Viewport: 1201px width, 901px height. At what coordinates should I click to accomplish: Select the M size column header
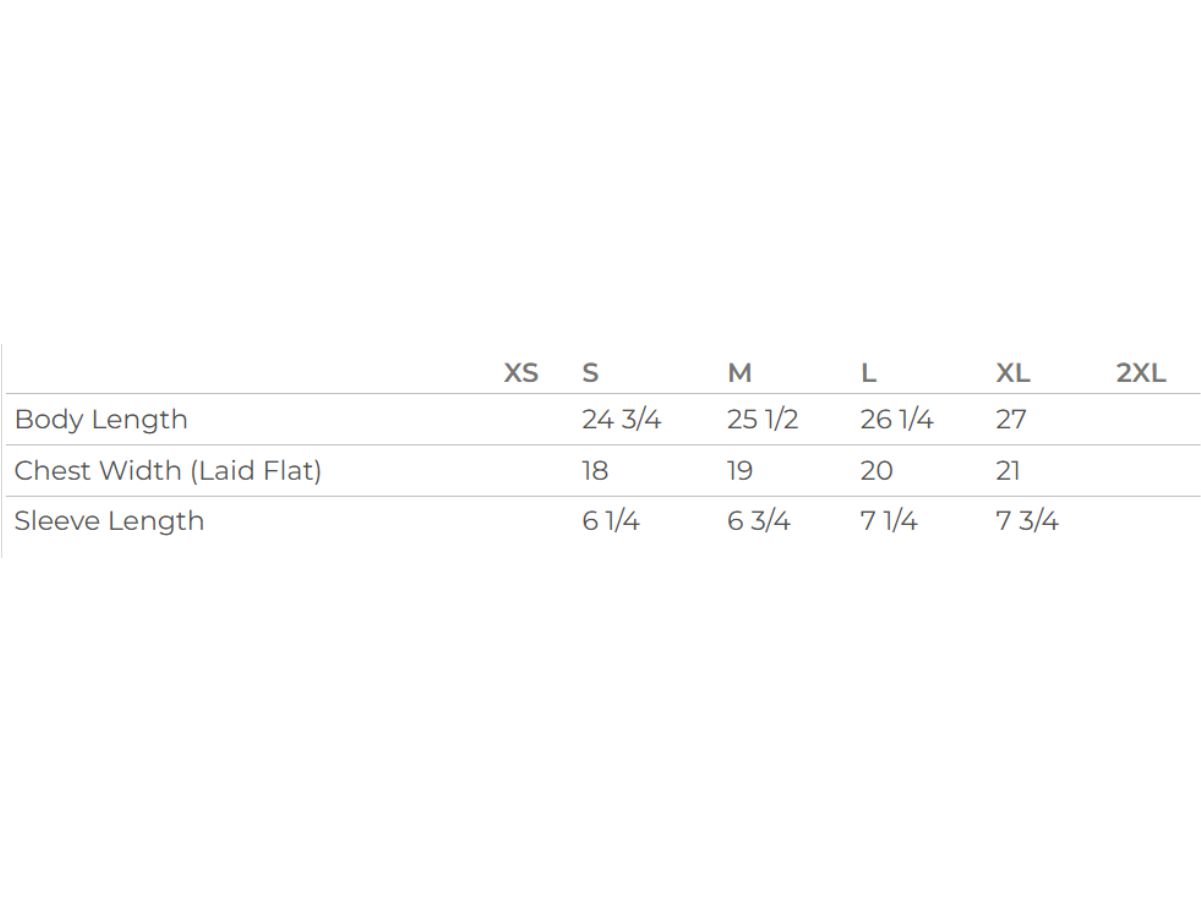739,373
